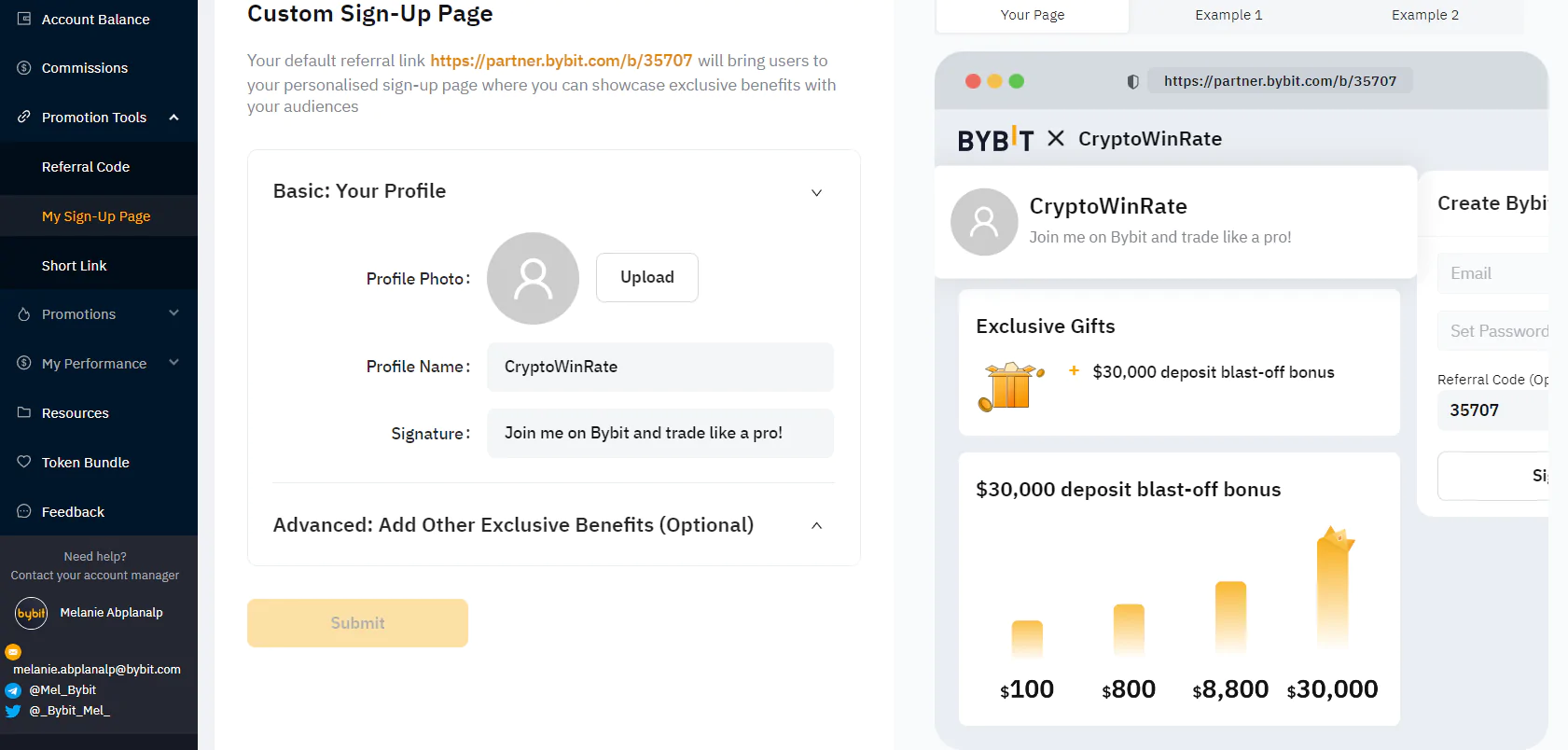This screenshot has width=1568, height=750.
Task: Click the BYBIT logo in preview
Action: (x=995, y=140)
